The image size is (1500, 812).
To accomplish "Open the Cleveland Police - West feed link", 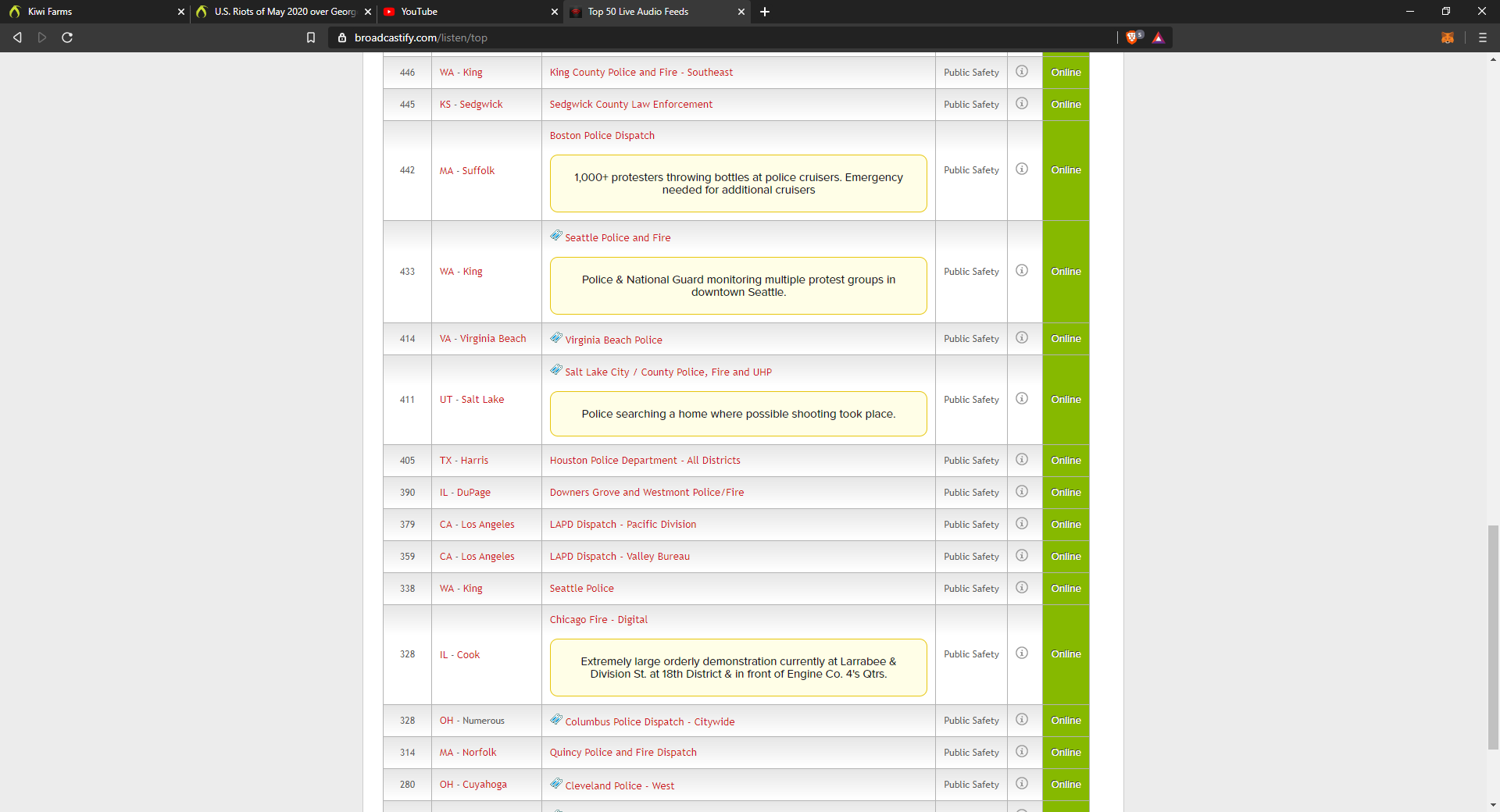I will point(620,786).
